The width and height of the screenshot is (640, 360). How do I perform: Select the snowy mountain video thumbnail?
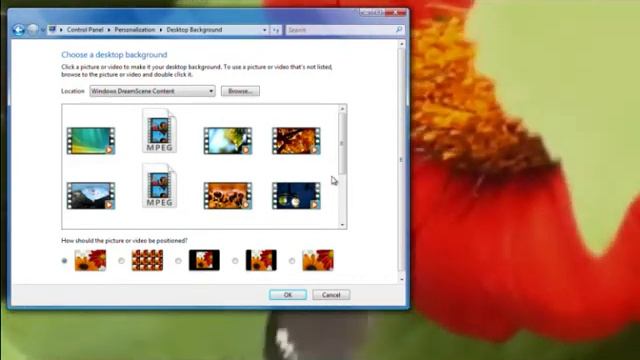91,196
